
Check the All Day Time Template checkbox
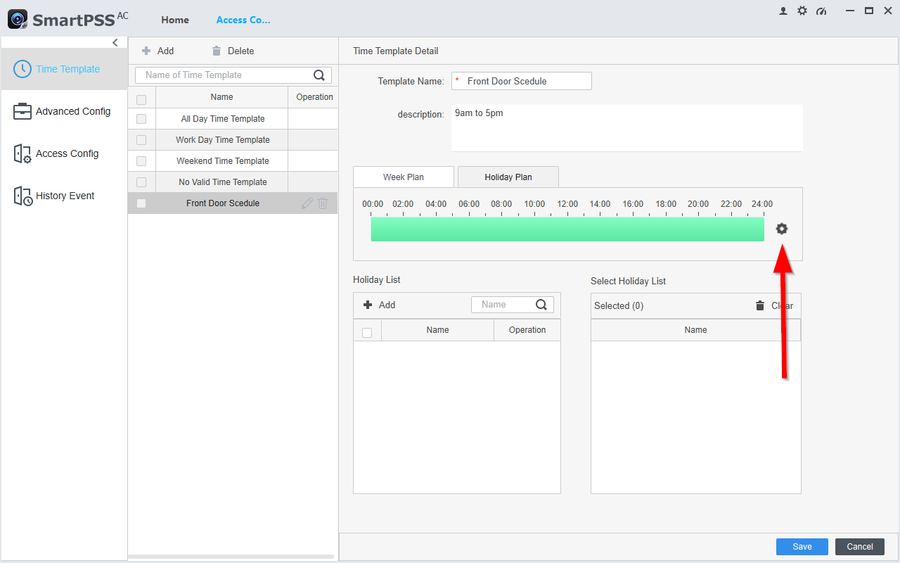[x=141, y=119]
